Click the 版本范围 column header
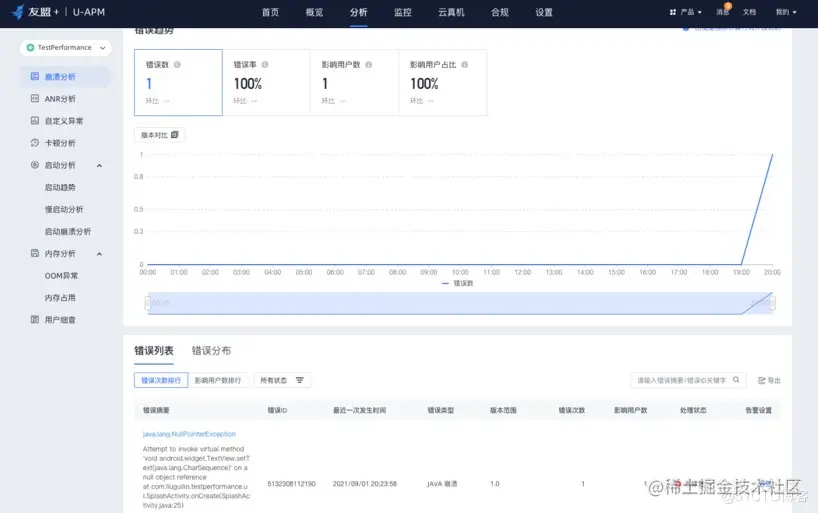The height and width of the screenshot is (513, 818). (503, 410)
